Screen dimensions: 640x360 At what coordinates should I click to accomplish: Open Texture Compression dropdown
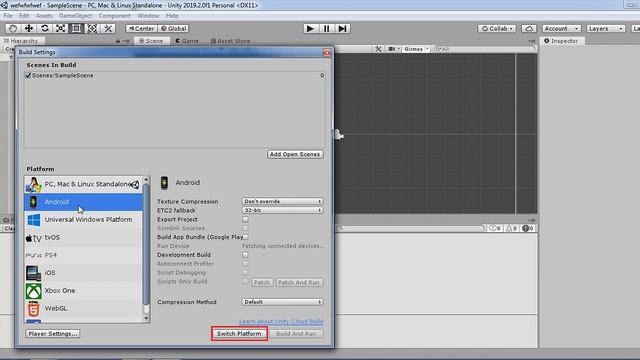click(x=282, y=201)
